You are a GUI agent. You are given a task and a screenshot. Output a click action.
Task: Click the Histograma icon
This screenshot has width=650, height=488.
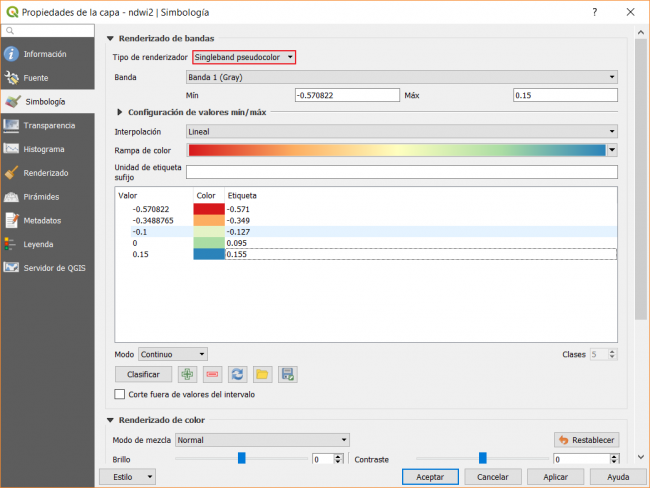(11, 149)
